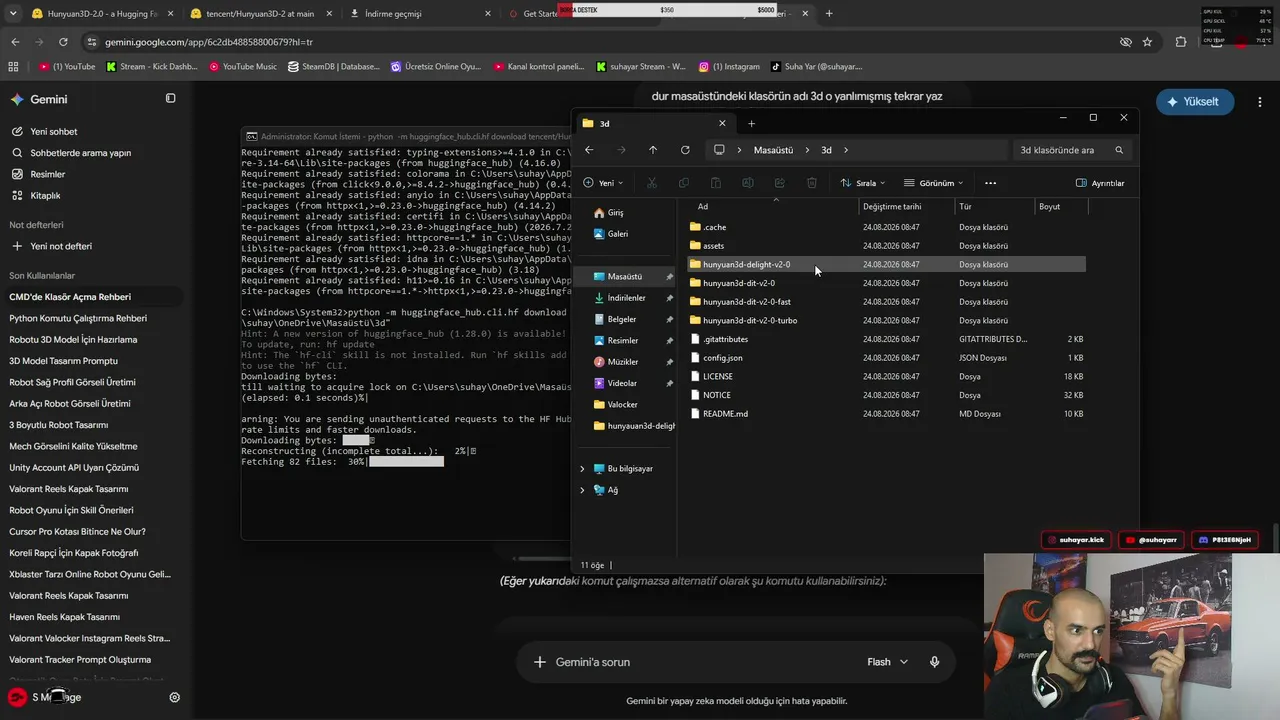The image size is (1280, 720).
Task: Sort files by the Boyut column header
Action: (1049, 206)
